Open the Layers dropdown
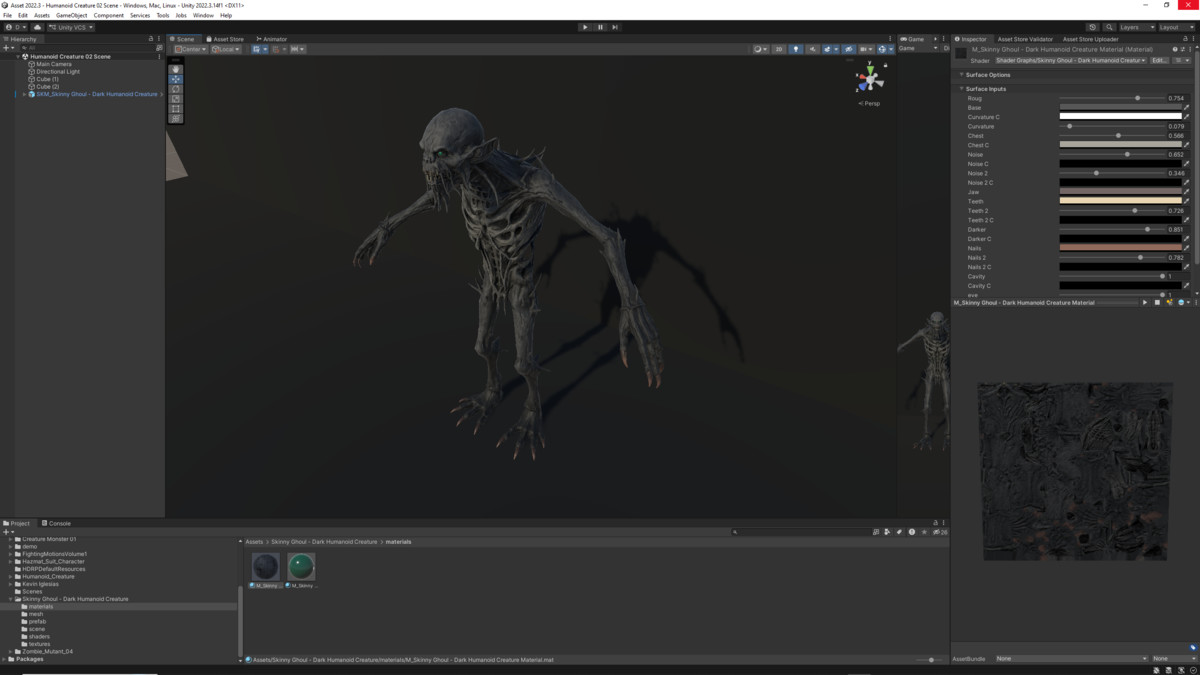 coord(1136,27)
